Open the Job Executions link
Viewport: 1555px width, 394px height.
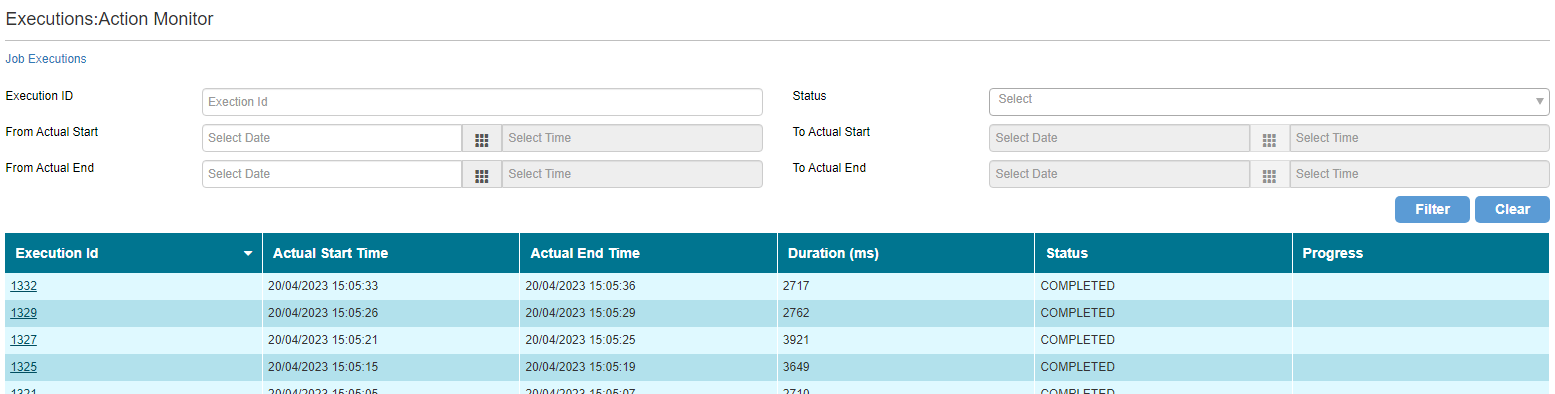tap(46, 59)
